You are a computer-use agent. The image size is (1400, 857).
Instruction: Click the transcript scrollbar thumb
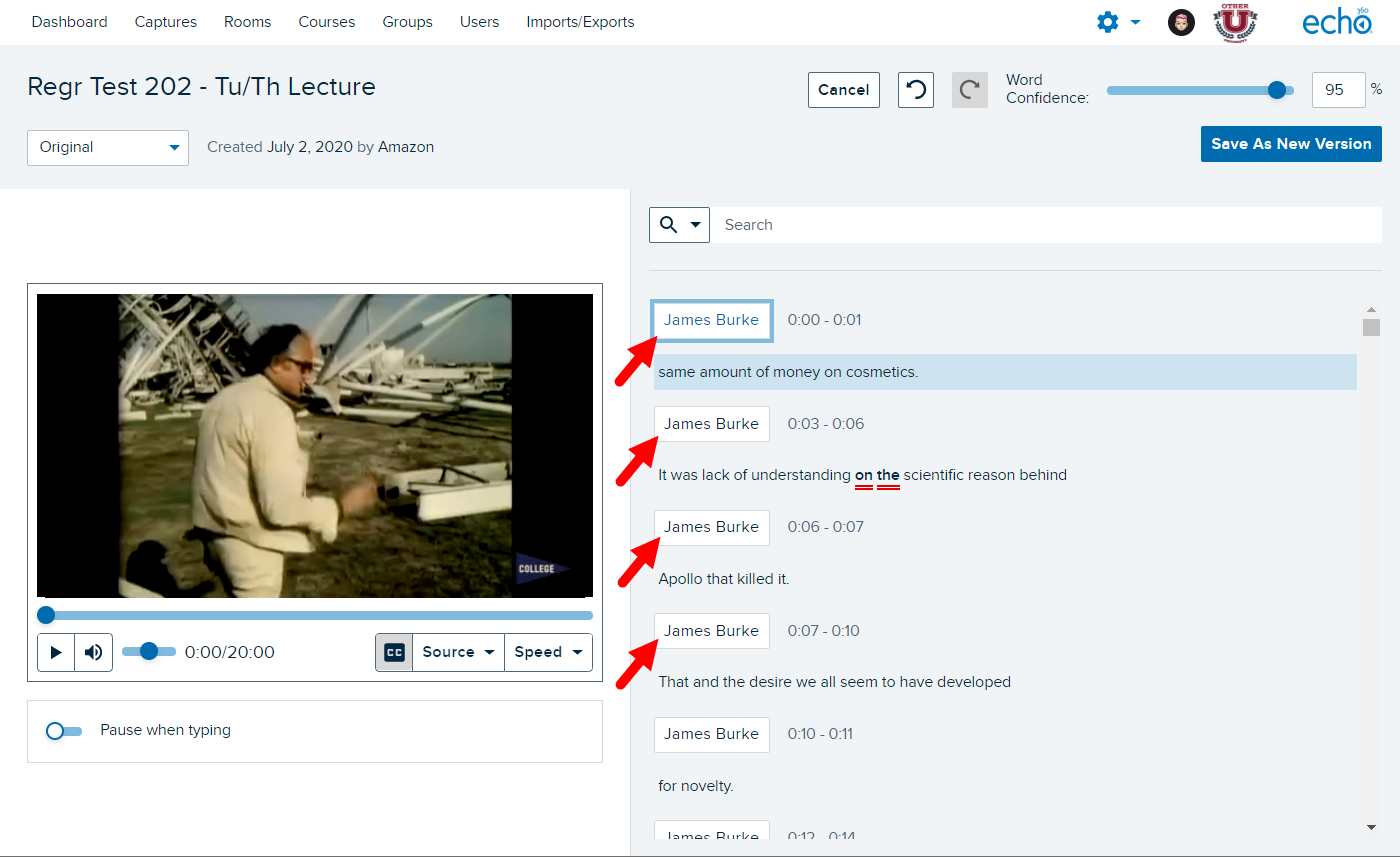point(1371,328)
